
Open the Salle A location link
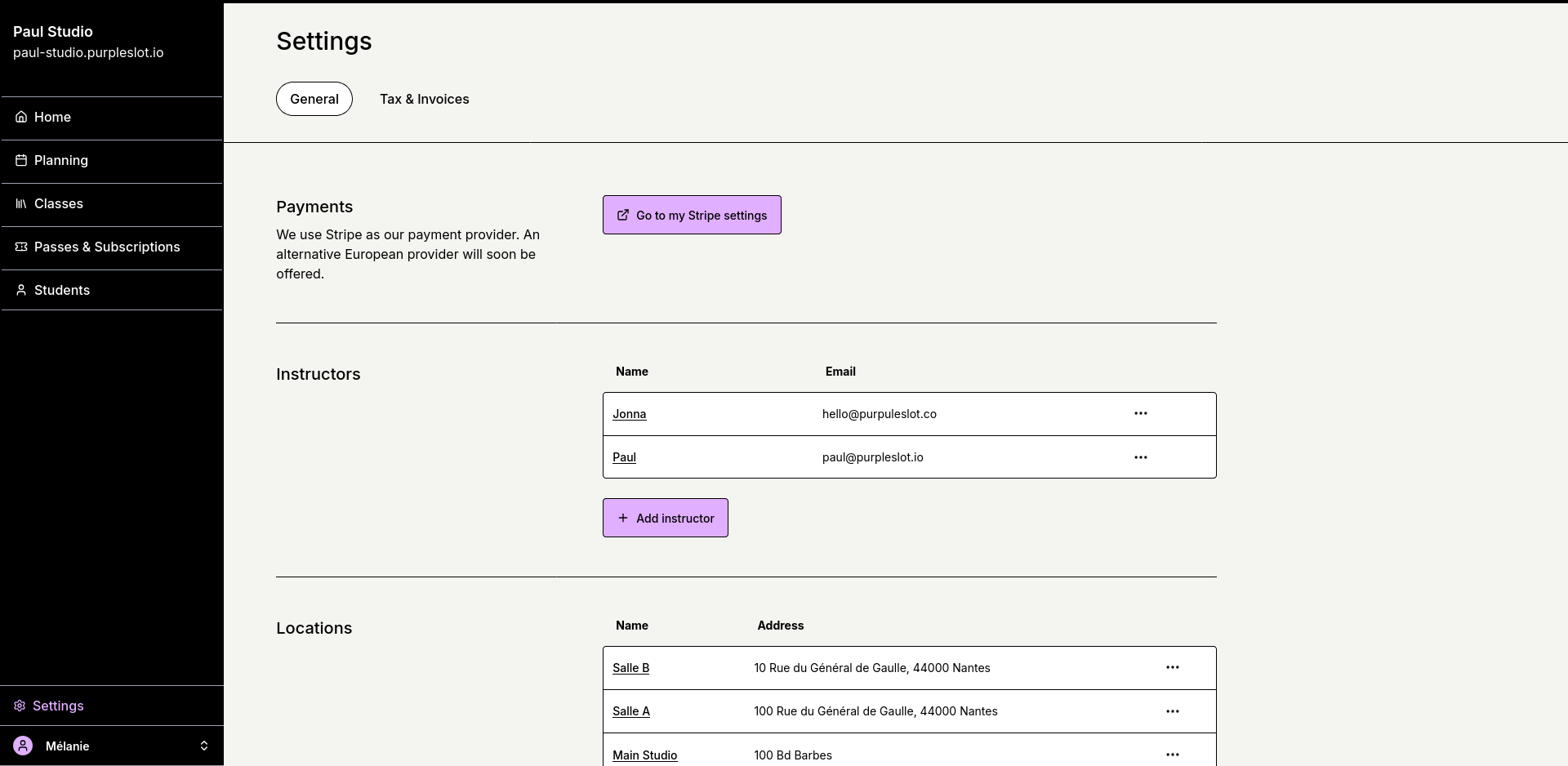(x=630, y=710)
